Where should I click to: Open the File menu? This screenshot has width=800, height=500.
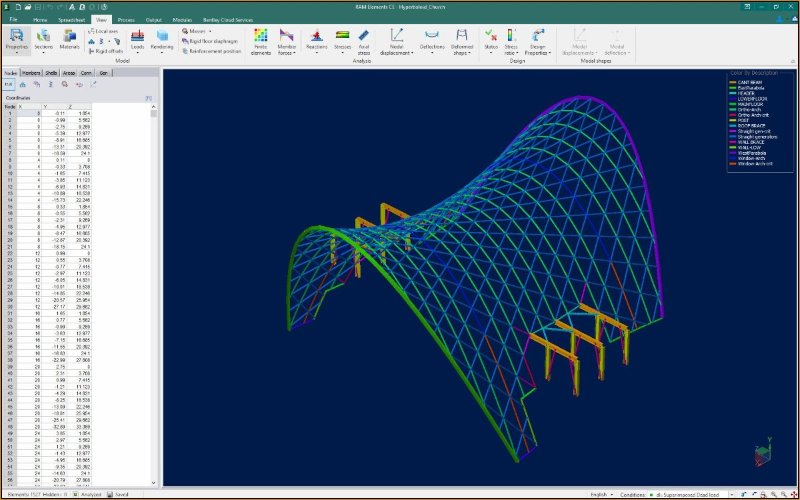click(14, 19)
